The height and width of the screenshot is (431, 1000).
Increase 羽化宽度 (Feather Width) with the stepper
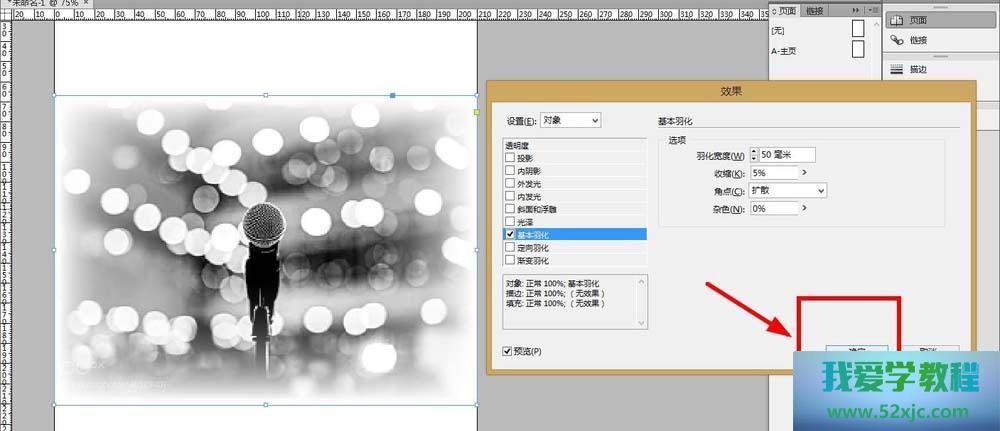(754, 151)
